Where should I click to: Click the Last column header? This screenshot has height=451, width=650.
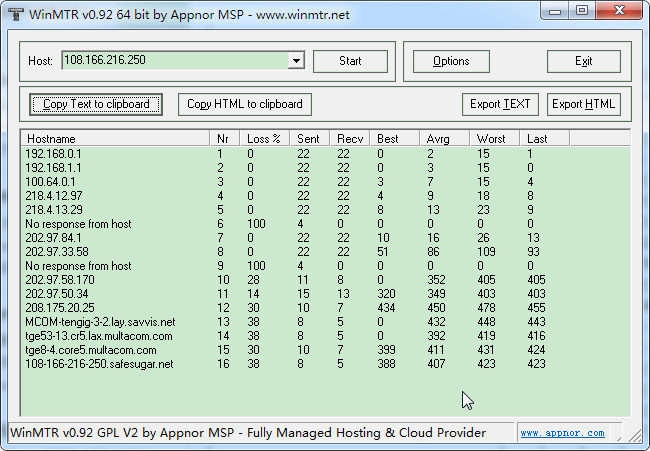click(545, 138)
